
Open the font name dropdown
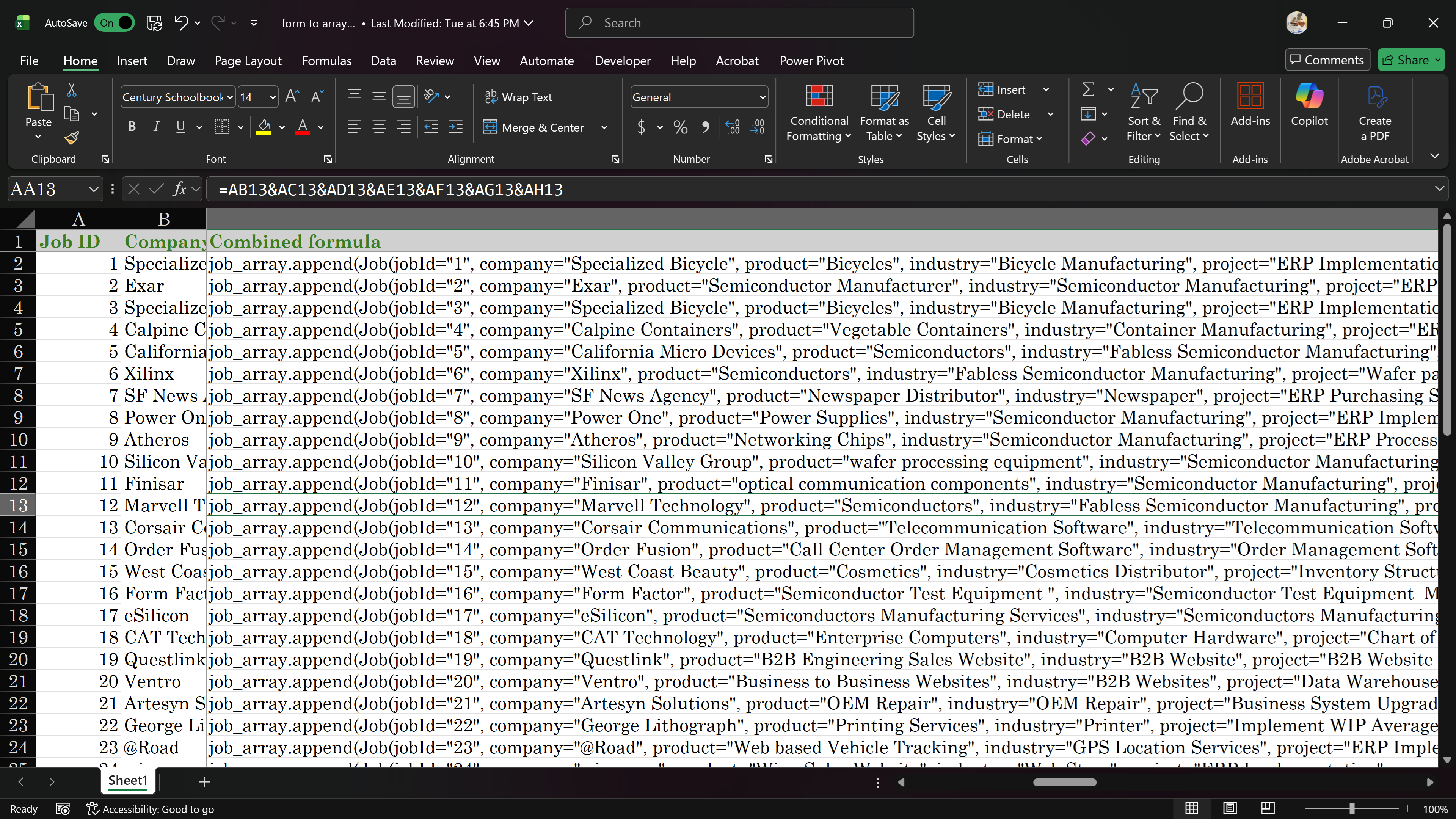tap(229, 97)
